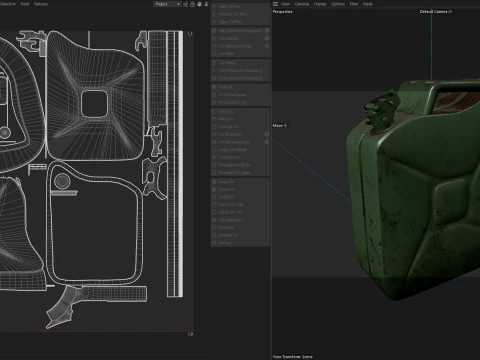Click the UV Unwrap icon
The image size is (480, 360).
(x=214, y=38)
